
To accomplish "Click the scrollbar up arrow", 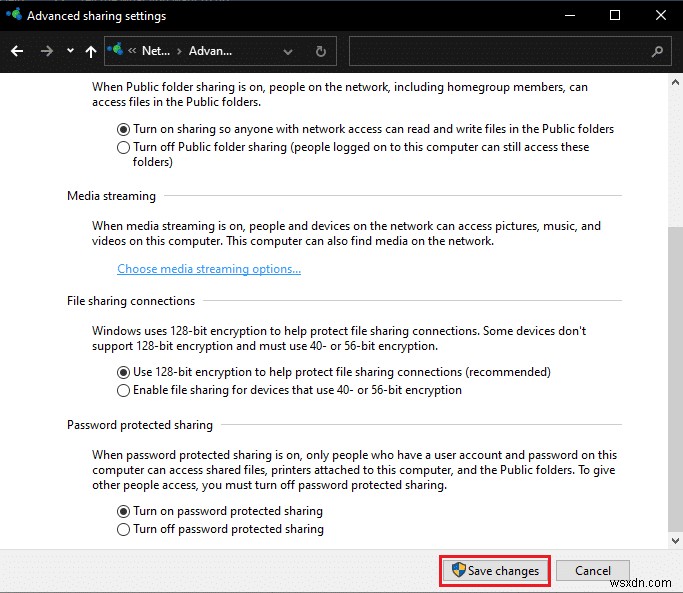I will [x=675, y=81].
